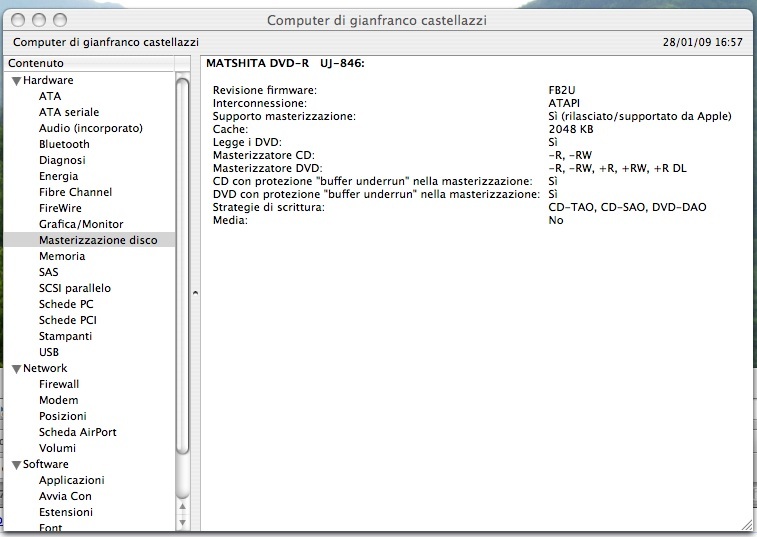The height and width of the screenshot is (537, 757).
Task: Click the split pane divider handle
Action: click(x=195, y=293)
